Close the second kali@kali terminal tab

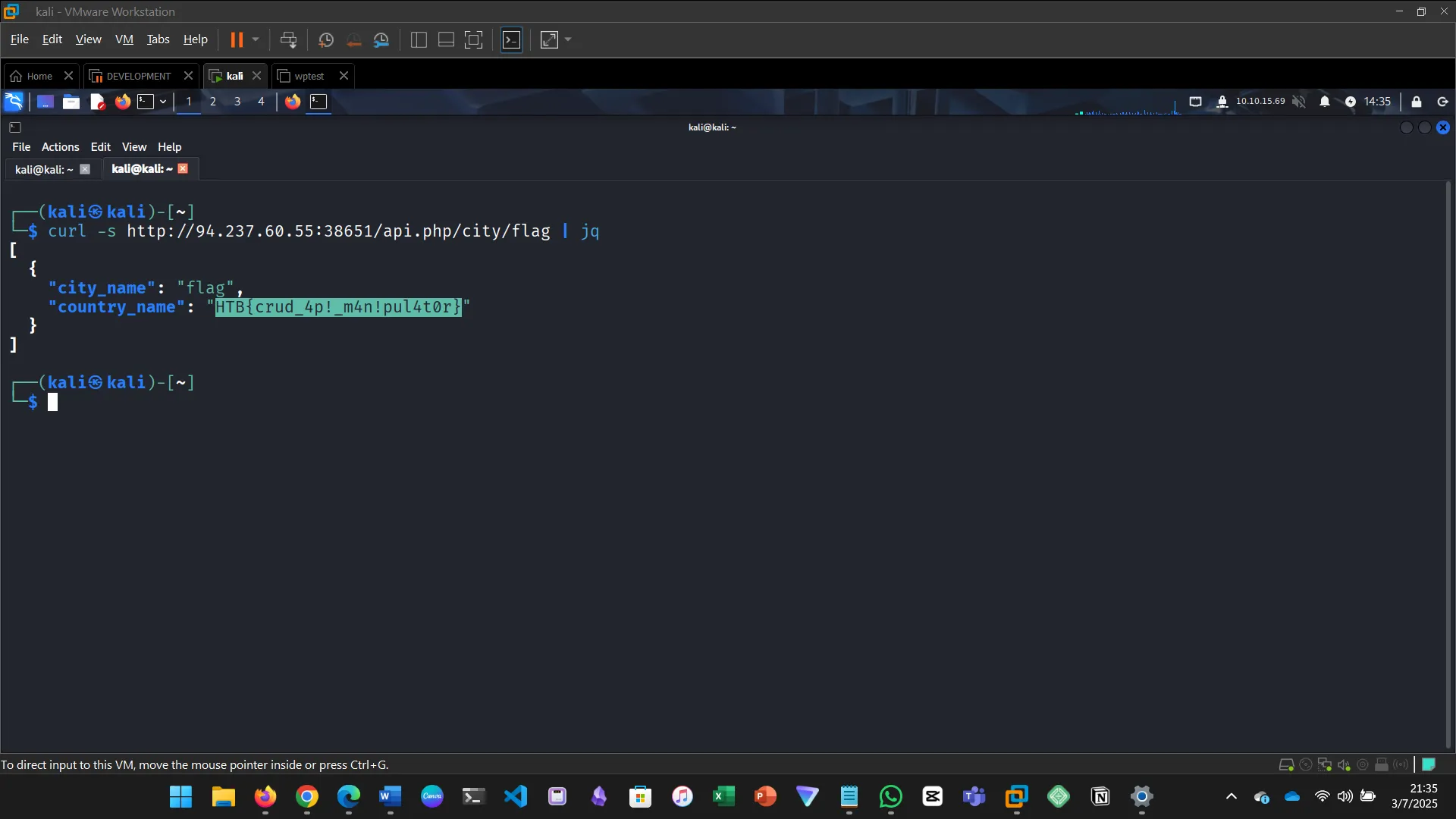click(183, 168)
